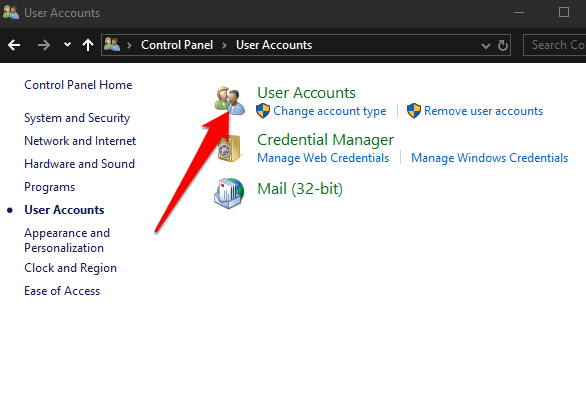Go back using the back arrow
586x416 pixels.
(x=14, y=45)
